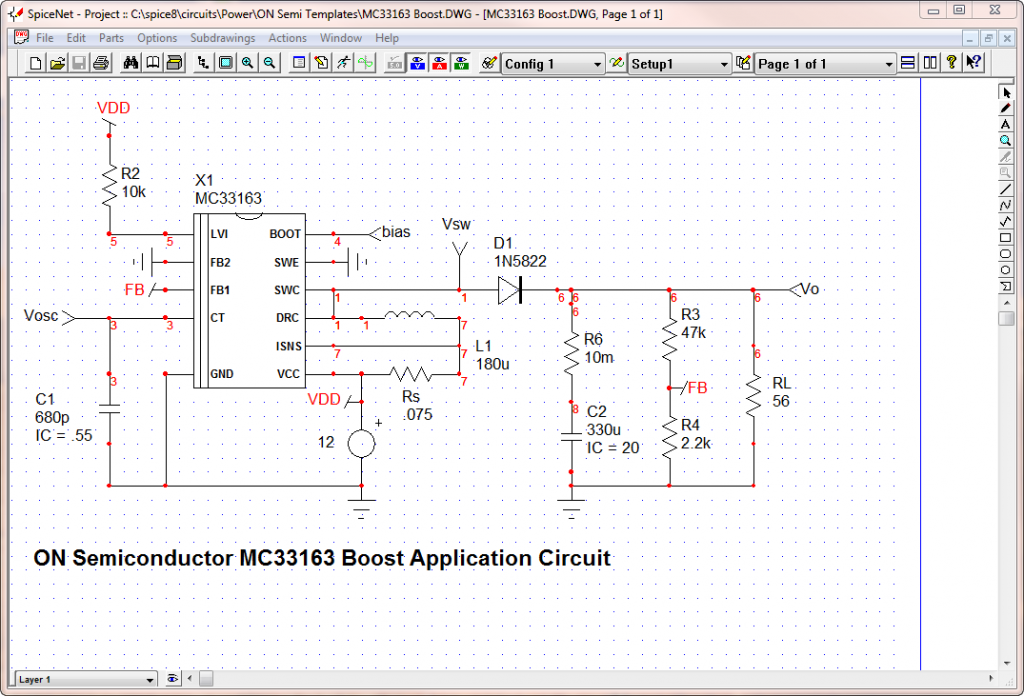Click the running man simulation icon
This screenshot has height=696, width=1024.
(x=343, y=63)
